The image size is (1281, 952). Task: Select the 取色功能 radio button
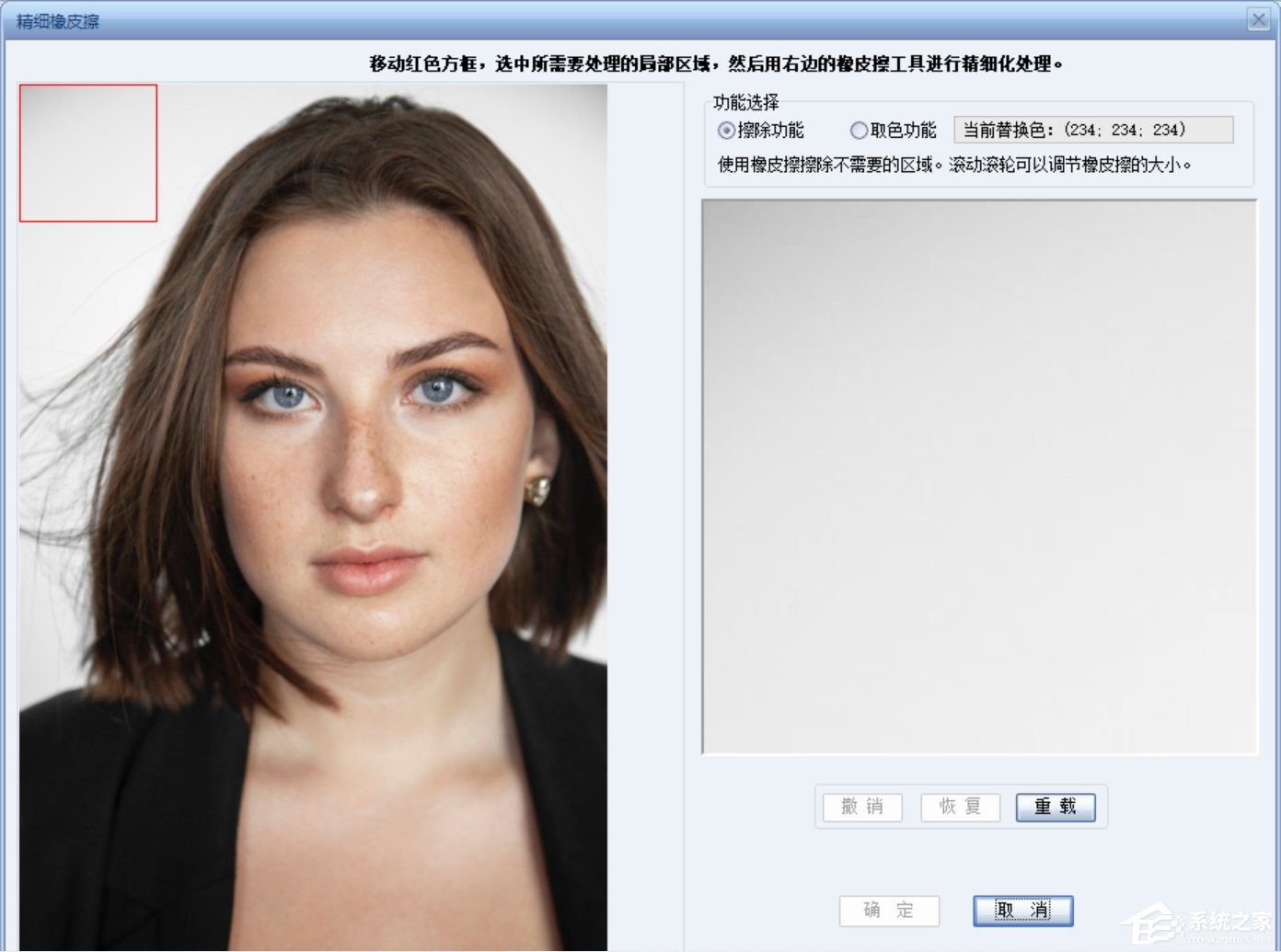(x=860, y=130)
